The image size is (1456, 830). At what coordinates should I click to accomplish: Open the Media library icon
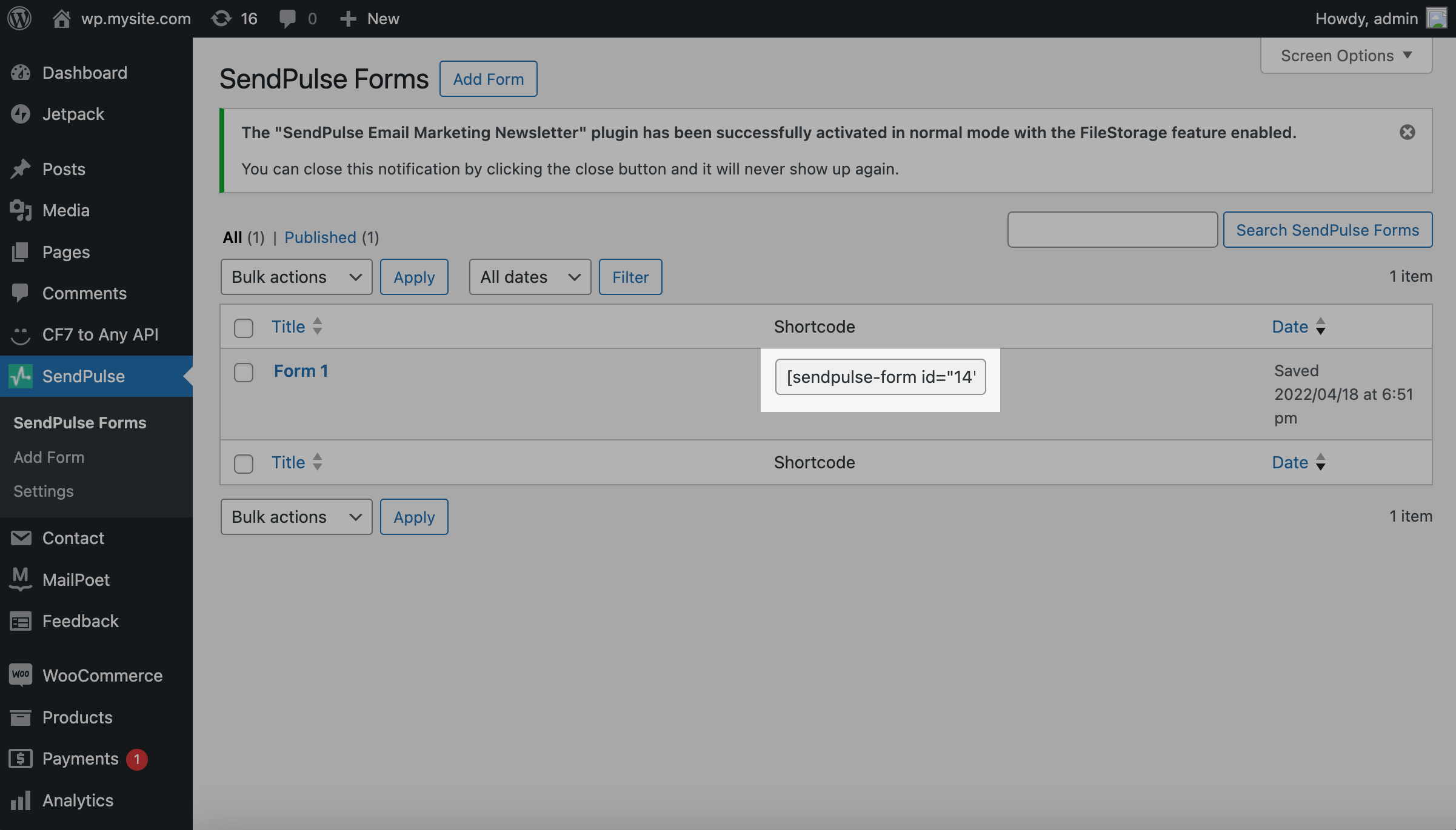(21, 210)
